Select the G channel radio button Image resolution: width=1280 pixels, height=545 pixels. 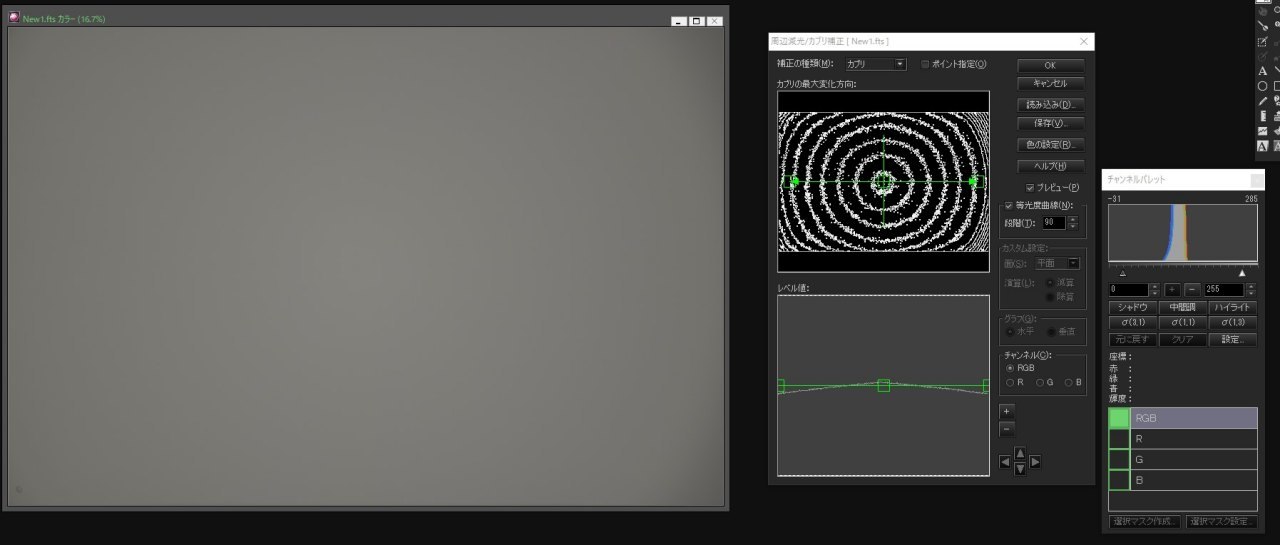pyautogui.click(x=1040, y=382)
